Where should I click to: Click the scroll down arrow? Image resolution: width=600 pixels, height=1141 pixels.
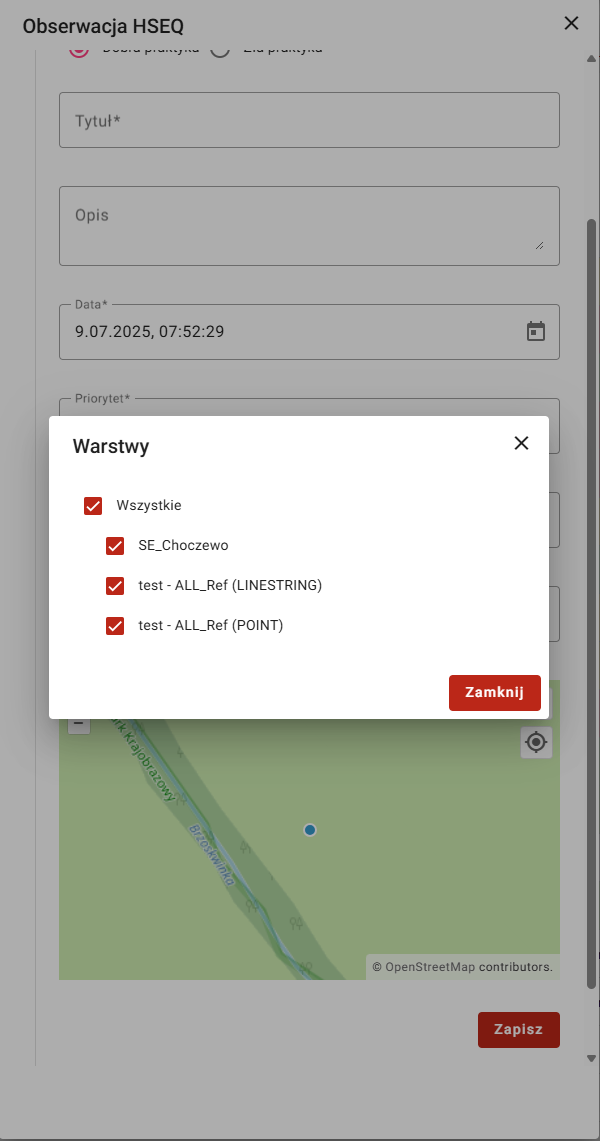pos(591,1058)
